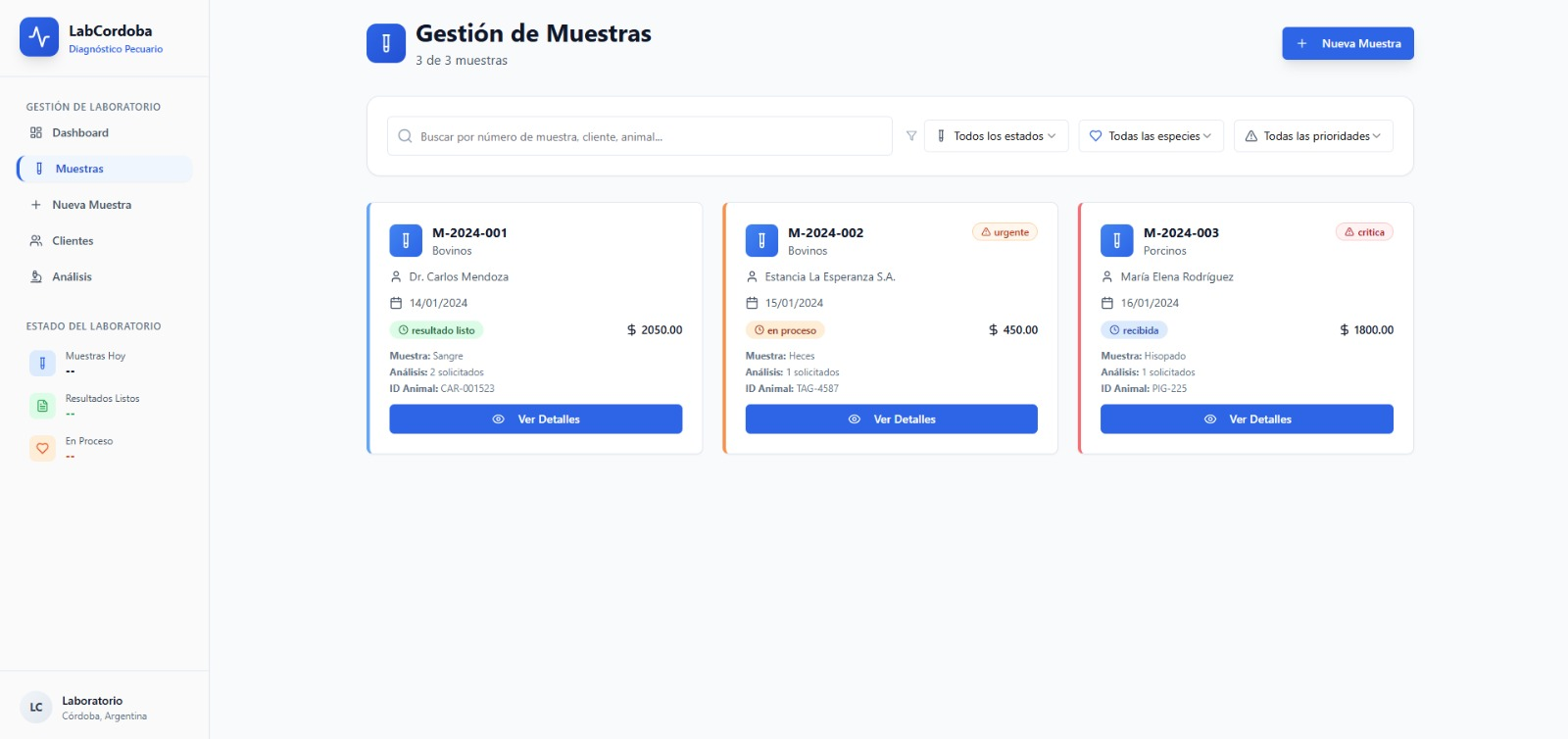Click the Muestra: Sangre text
1568x739 pixels.
click(426, 357)
